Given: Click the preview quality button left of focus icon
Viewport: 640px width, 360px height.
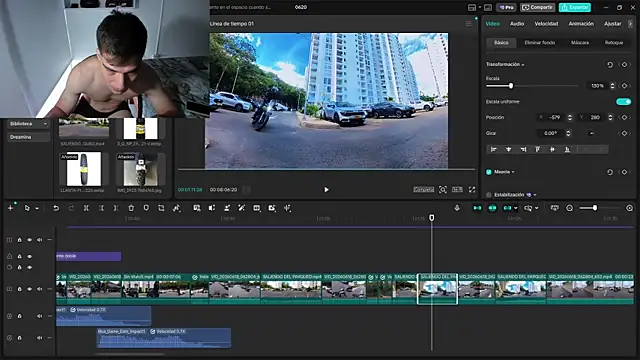Looking at the screenshot, I should [x=424, y=189].
